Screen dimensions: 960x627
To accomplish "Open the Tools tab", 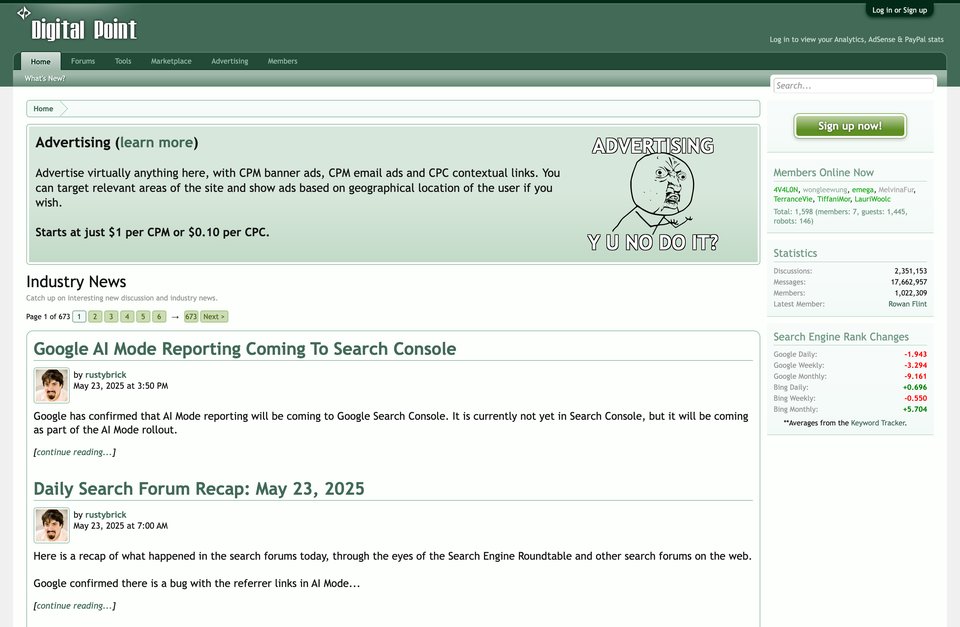I will [x=123, y=61].
